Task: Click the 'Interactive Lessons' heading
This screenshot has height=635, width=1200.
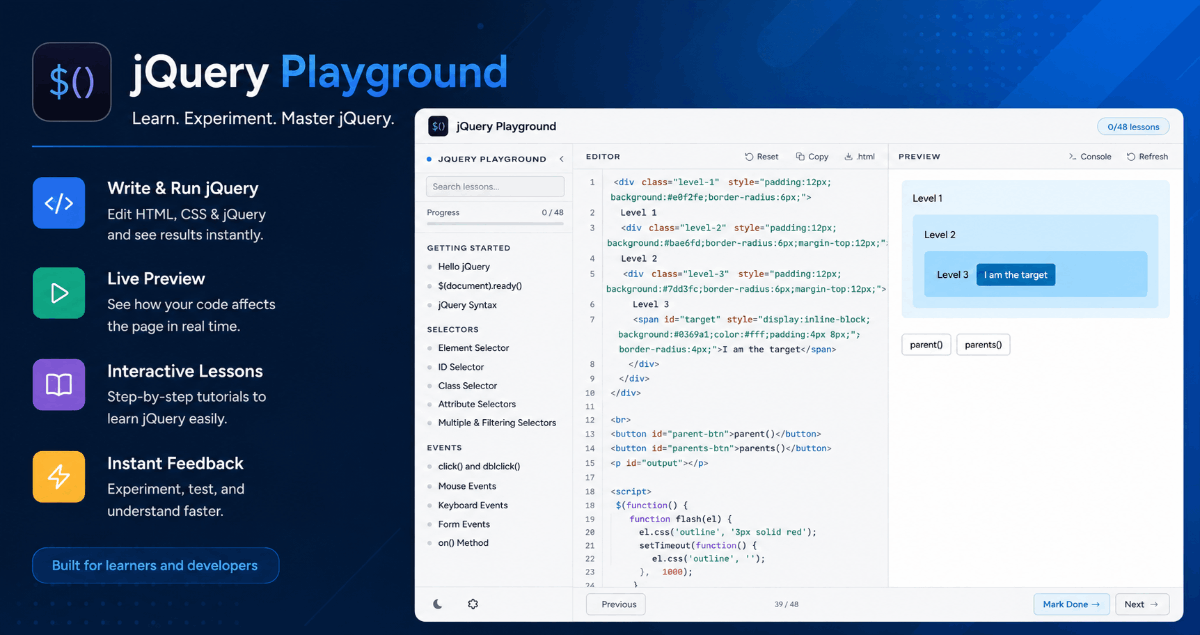Action: [185, 371]
